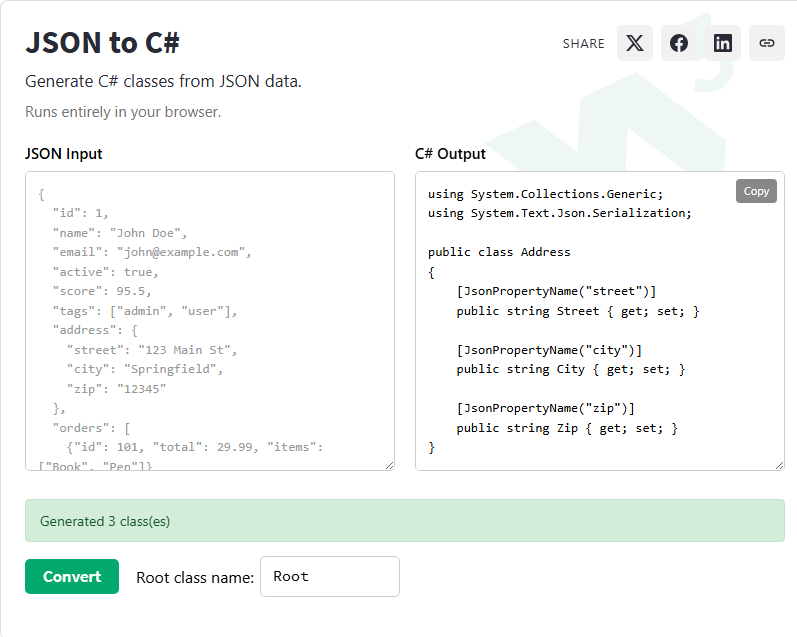Screen dimensions: 797x637
Task: Click 'Runs entirely in your browser.' text
Action: (x=123, y=112)
